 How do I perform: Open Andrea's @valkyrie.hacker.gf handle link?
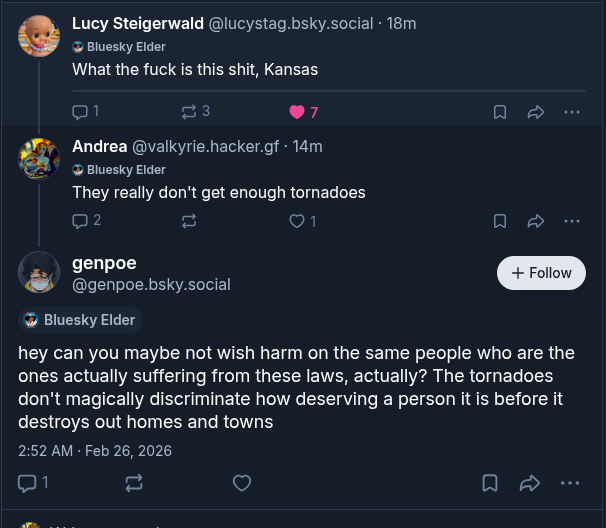pyautogui.click(x=205, y=146)
